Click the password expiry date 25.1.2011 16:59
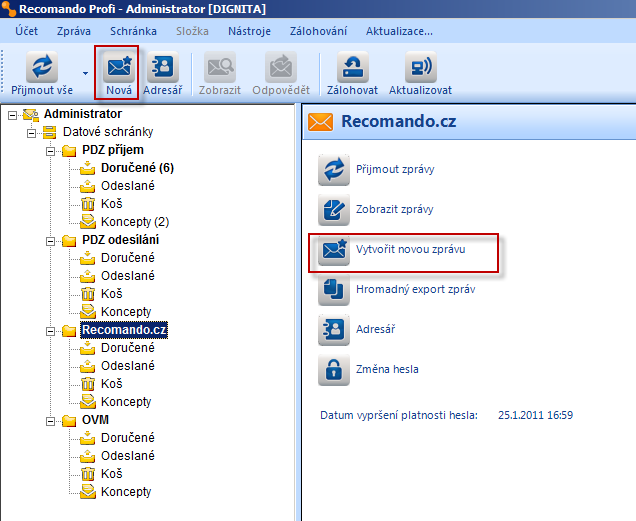 [x=535, y=415]
